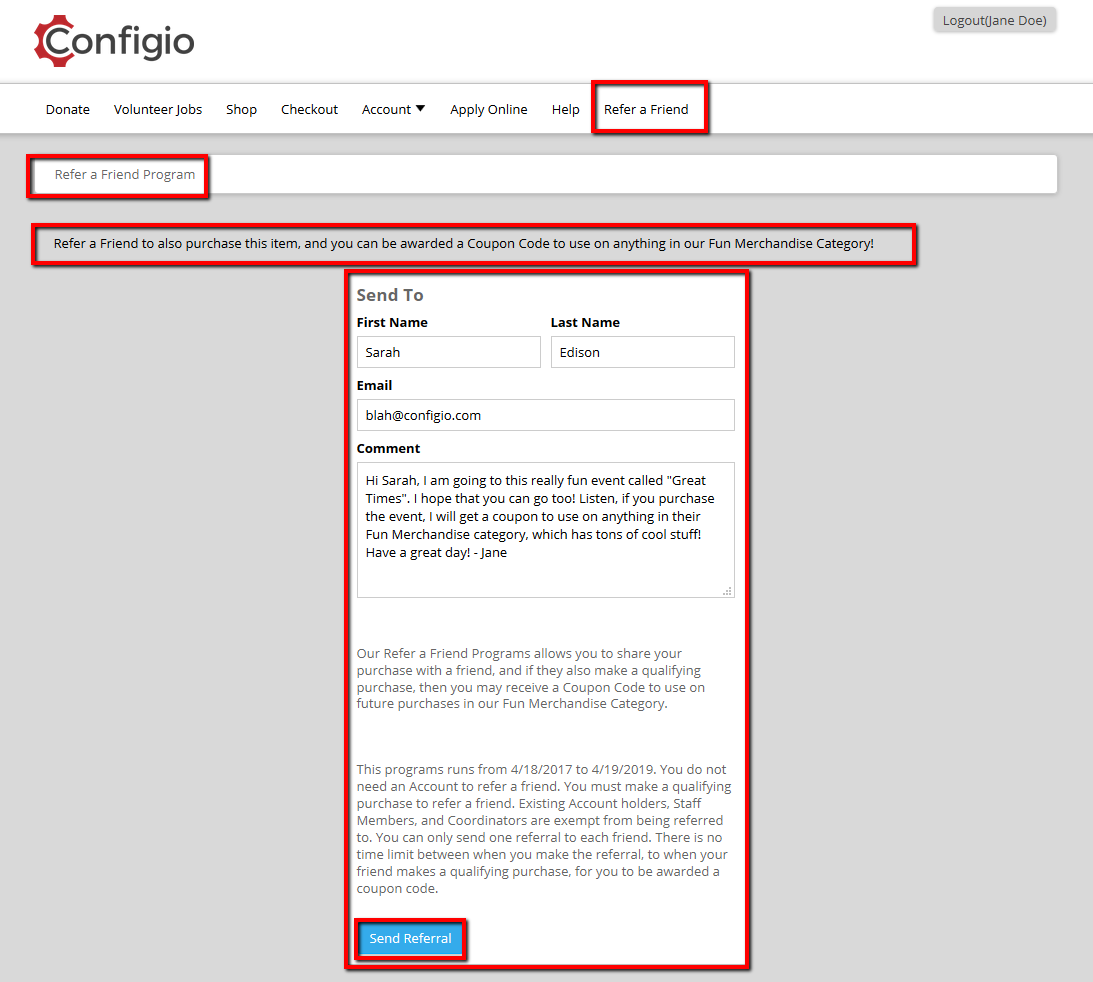Select the Refer a Friend tab

pos(646,109)
